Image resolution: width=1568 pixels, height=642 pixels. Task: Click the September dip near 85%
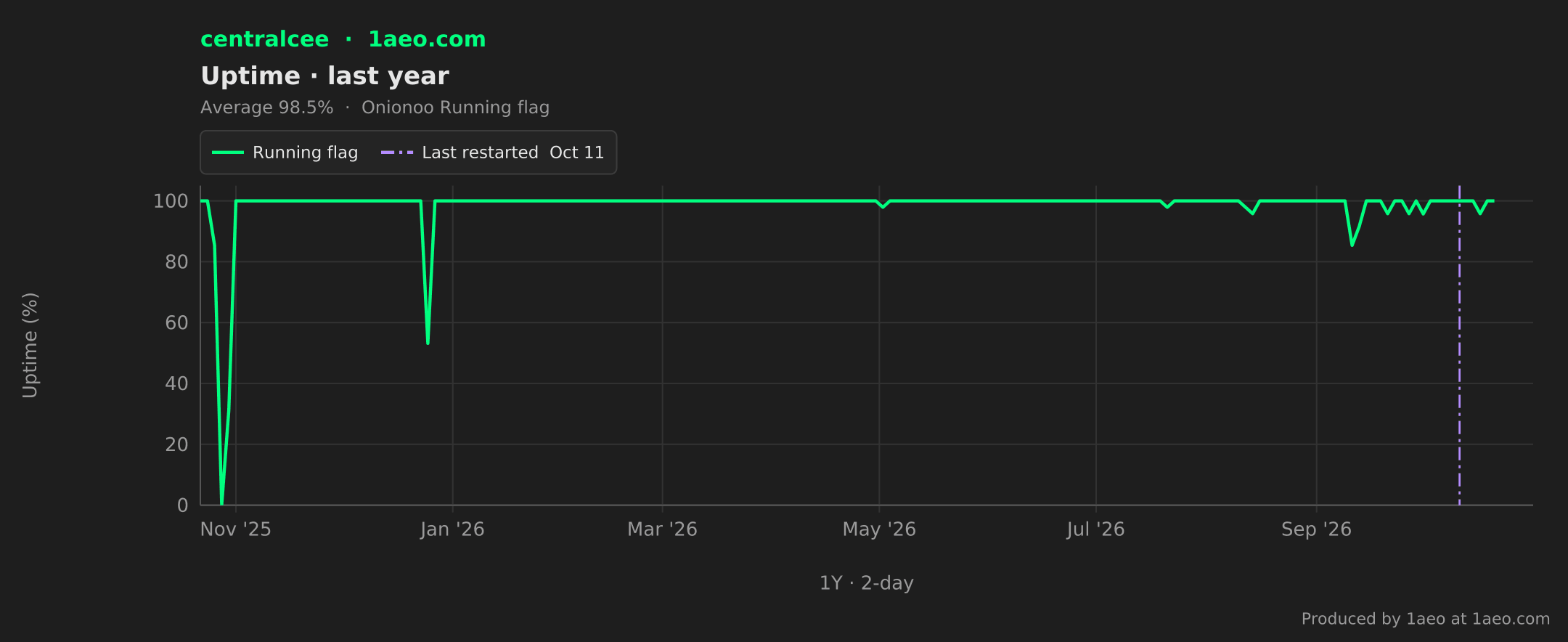[x=1352, y=243]
